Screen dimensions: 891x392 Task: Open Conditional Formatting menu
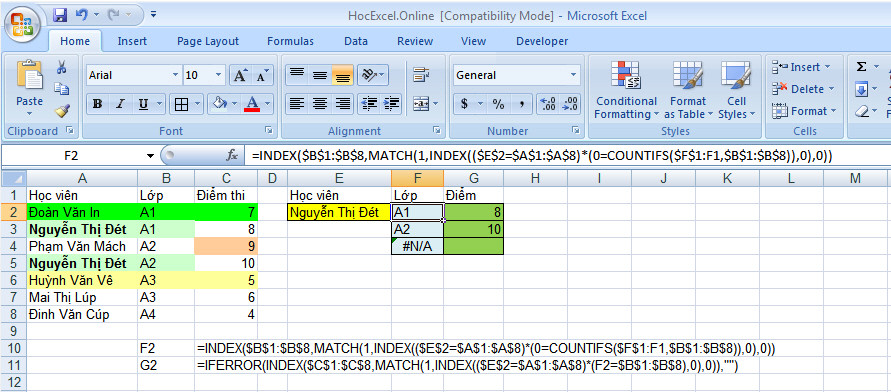tap(626, 90)
